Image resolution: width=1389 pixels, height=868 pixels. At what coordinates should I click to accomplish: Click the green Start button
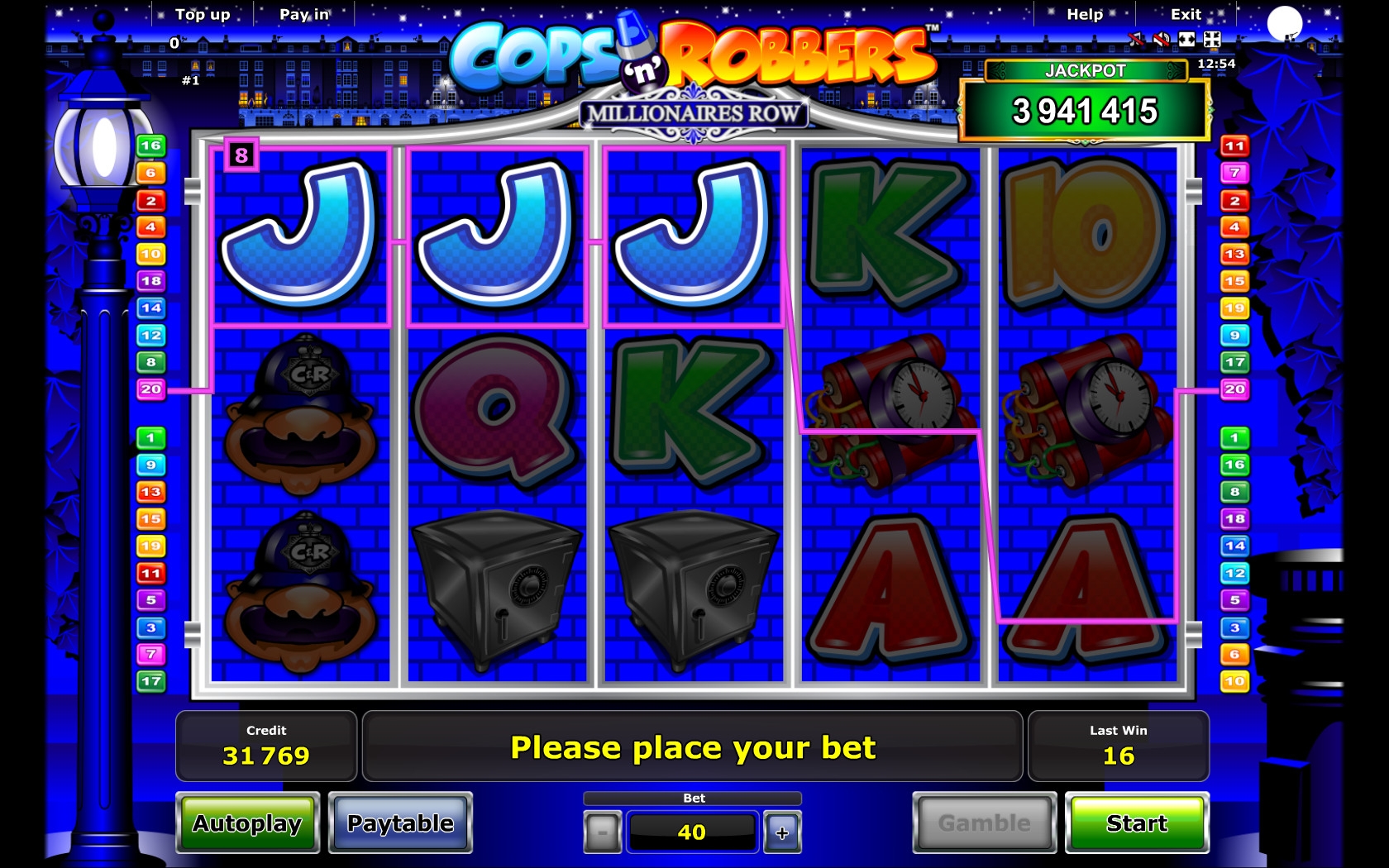1137,823
